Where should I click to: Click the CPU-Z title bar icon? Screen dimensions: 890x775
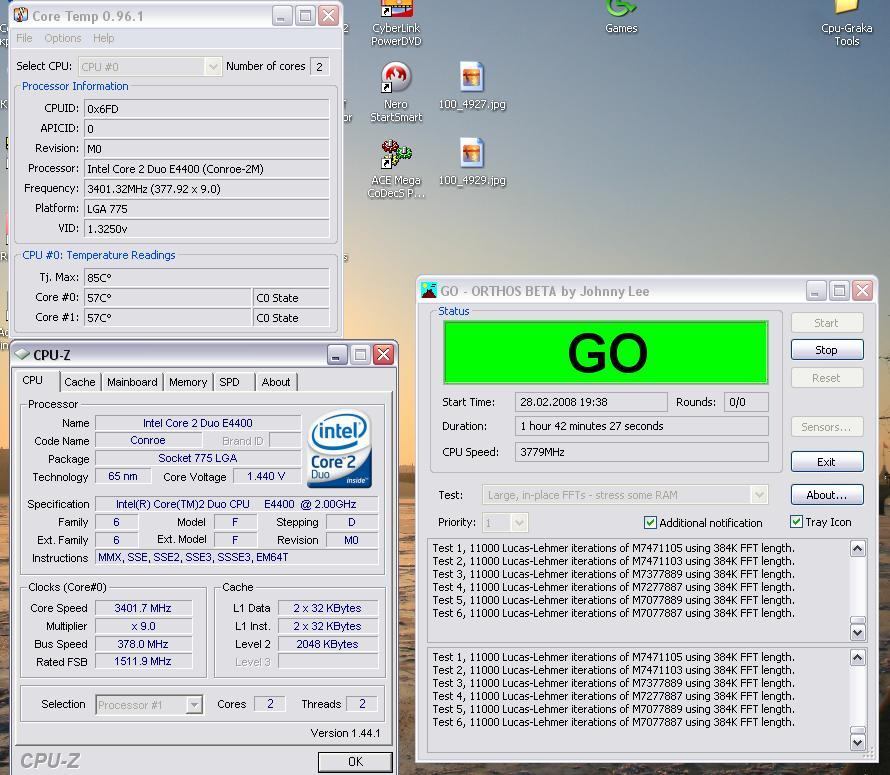click(x=22, y=354)
